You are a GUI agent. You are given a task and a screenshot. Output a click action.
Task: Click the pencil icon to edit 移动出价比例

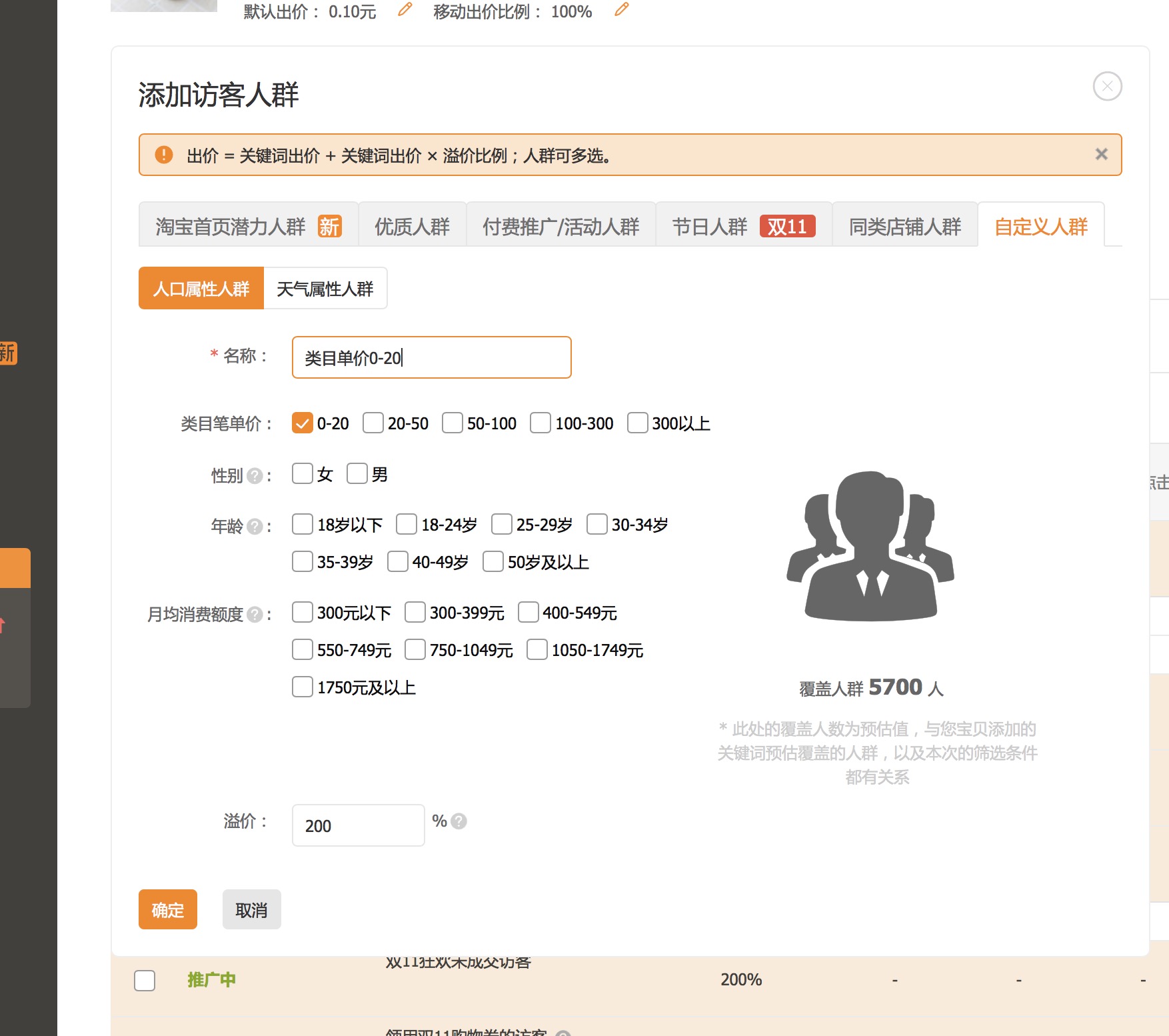(622, 10)
